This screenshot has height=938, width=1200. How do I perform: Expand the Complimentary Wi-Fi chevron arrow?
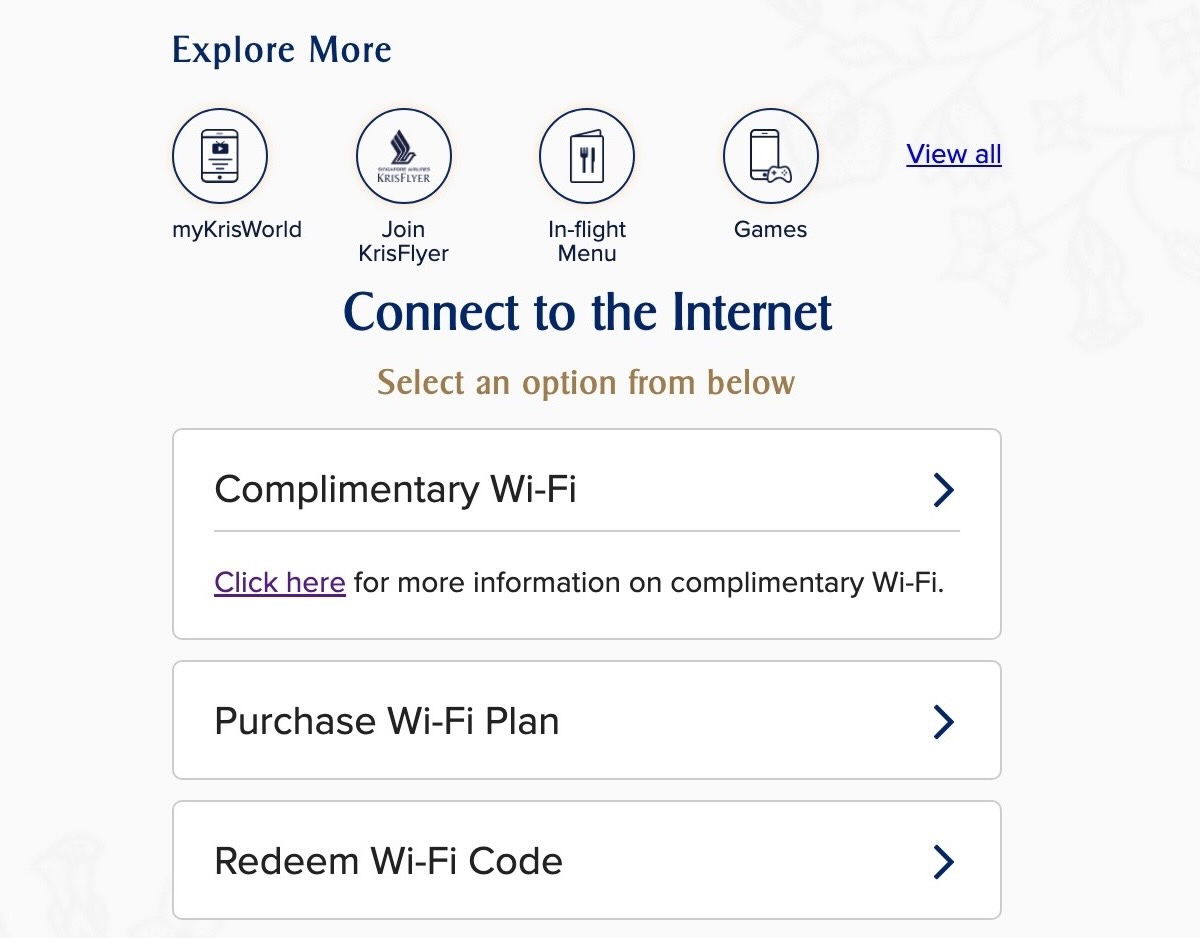pyautogui.click(x=943, y=490)
